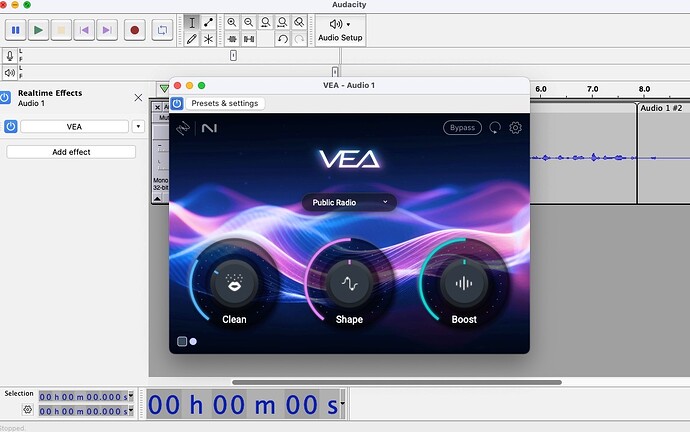
Task: Click the Bypass button in VEA
Action: (x=462, y=128)
